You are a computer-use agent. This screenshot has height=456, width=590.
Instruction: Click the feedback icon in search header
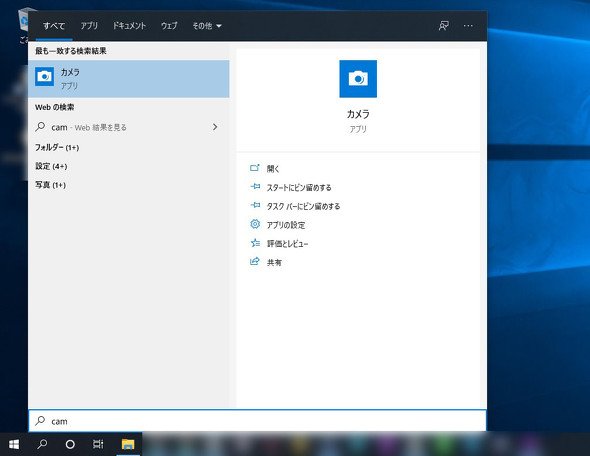tap(444, 26)
